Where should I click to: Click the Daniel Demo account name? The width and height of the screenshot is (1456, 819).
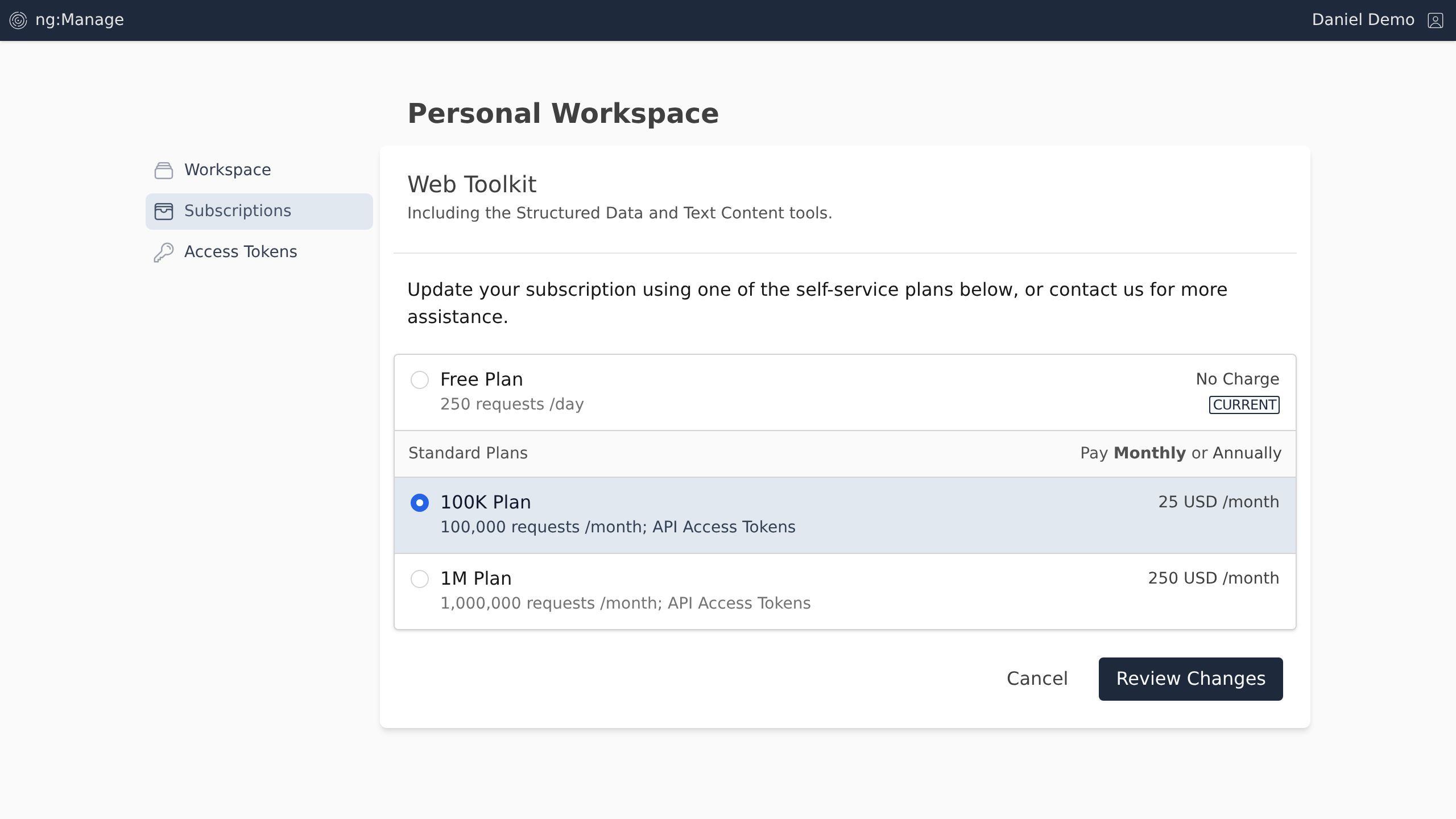[x=1363, y=20]
